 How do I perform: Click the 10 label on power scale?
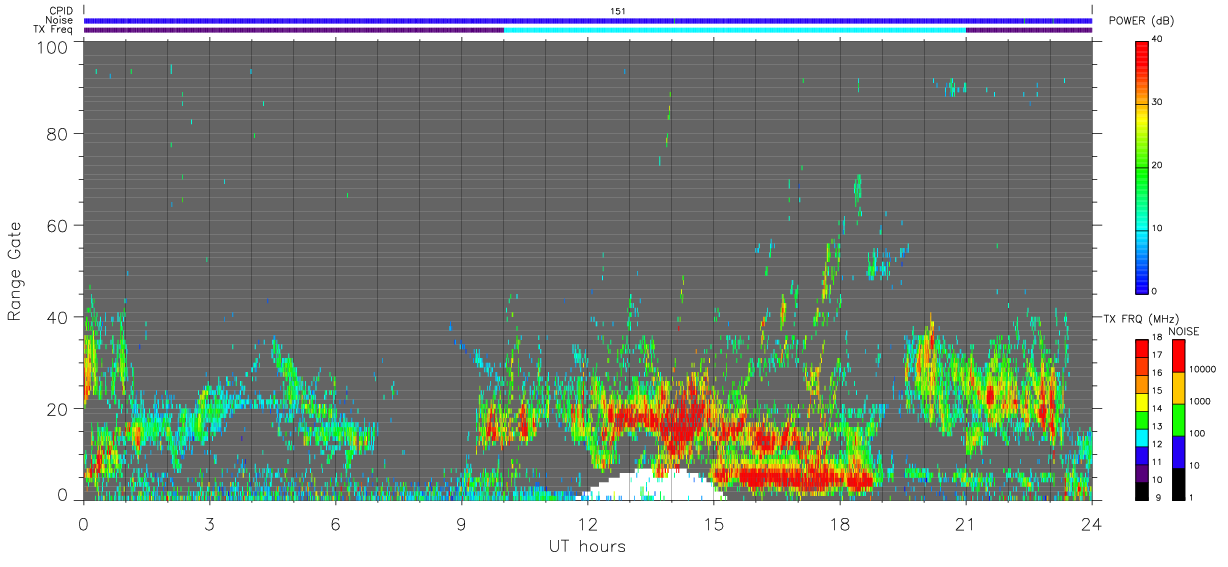click(1157, 229)
